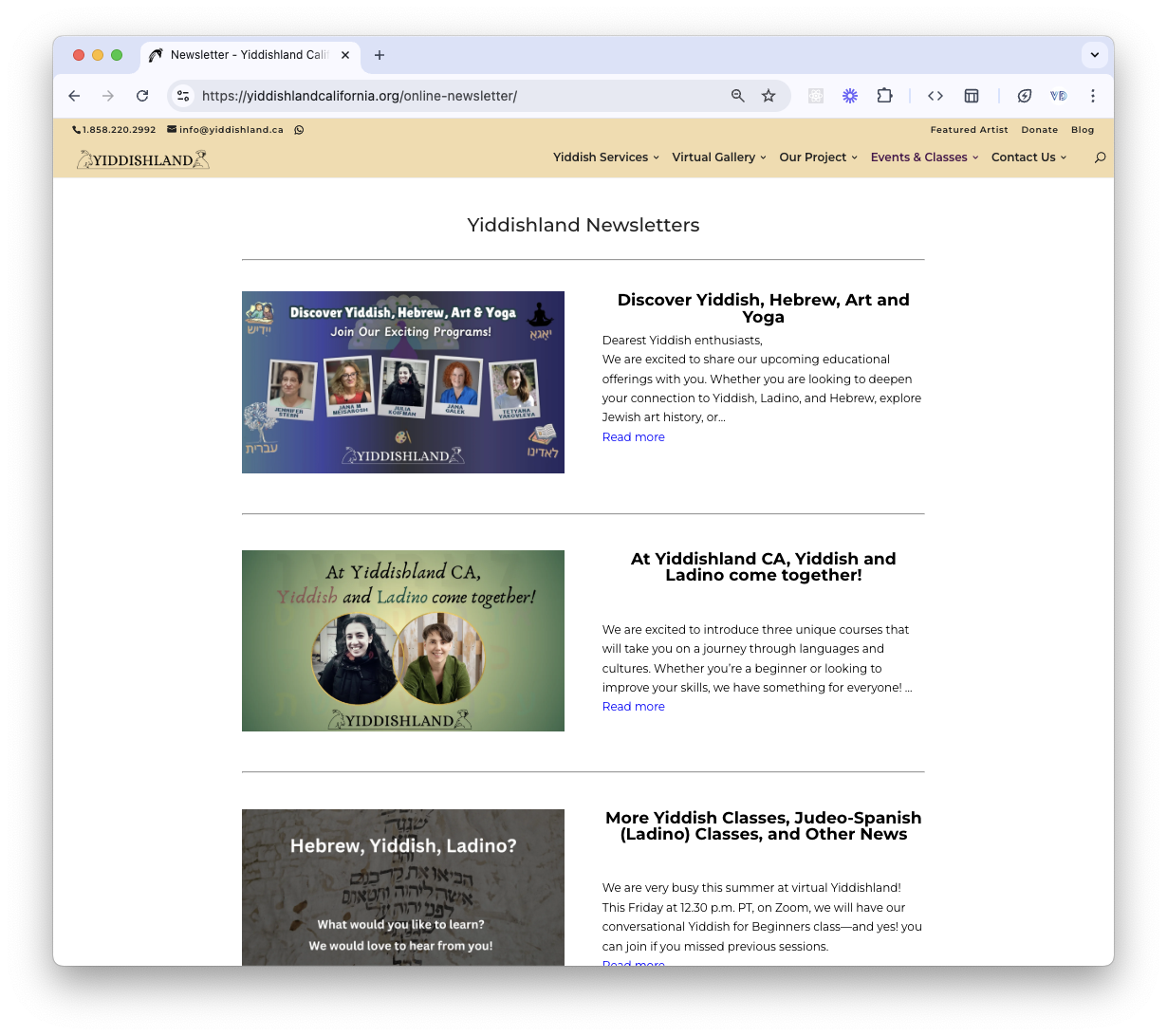Bookmark this page with the star icon
1167x1036 pixels.
[769, 96]
